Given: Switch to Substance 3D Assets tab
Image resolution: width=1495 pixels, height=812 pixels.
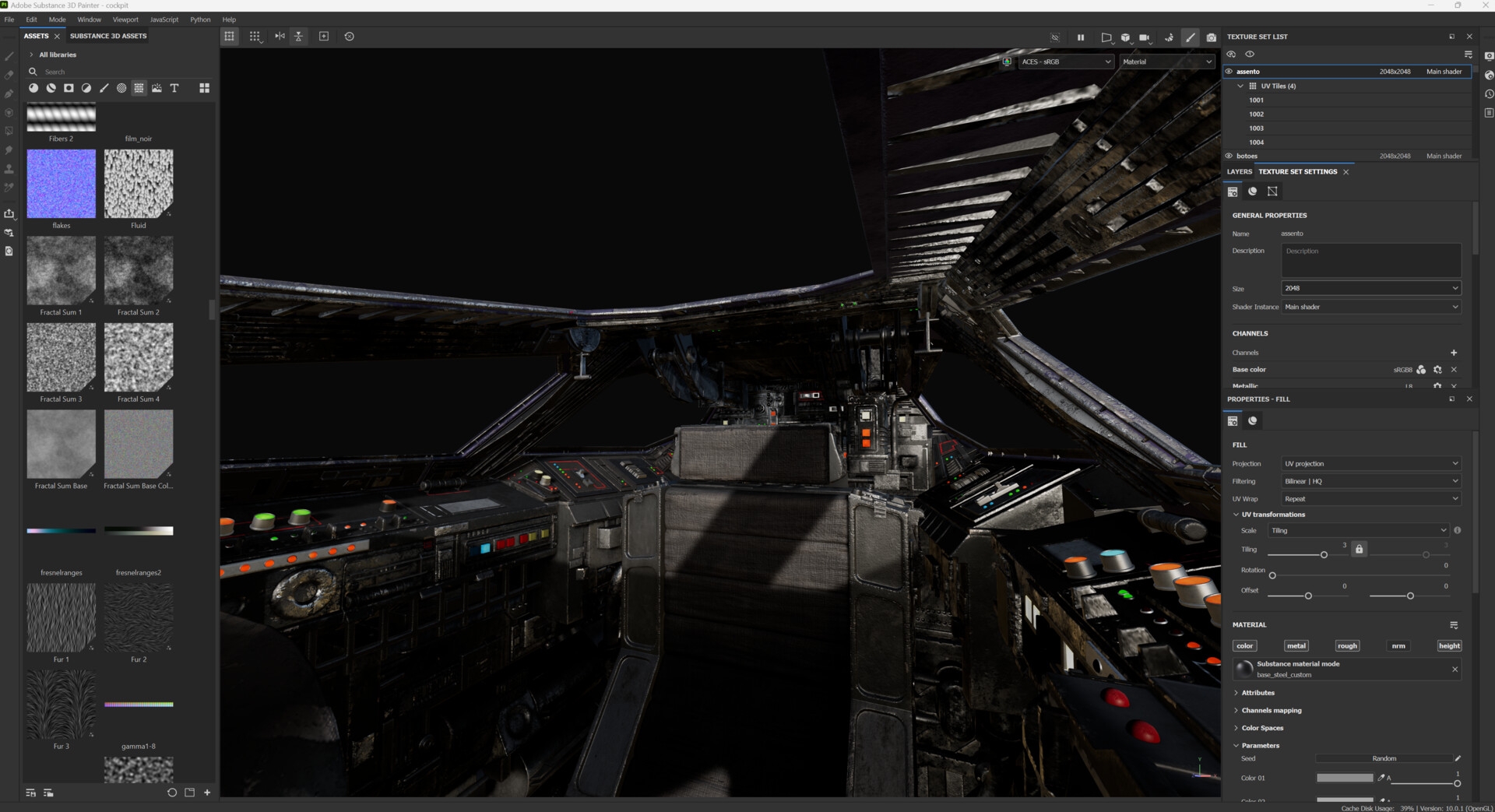Looking at the screenshot, I should click(108, 36).
